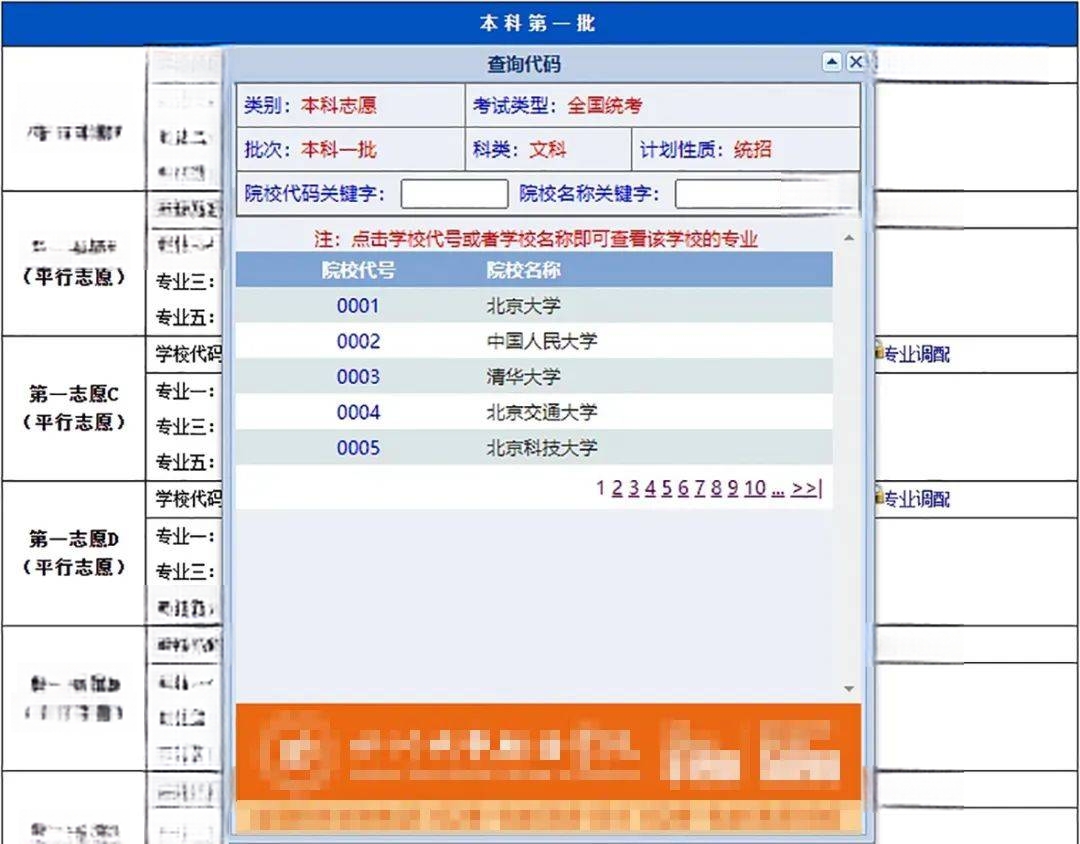Jump to last page with >>| link
Screen dimensions: 1080x844
point(806,488)
